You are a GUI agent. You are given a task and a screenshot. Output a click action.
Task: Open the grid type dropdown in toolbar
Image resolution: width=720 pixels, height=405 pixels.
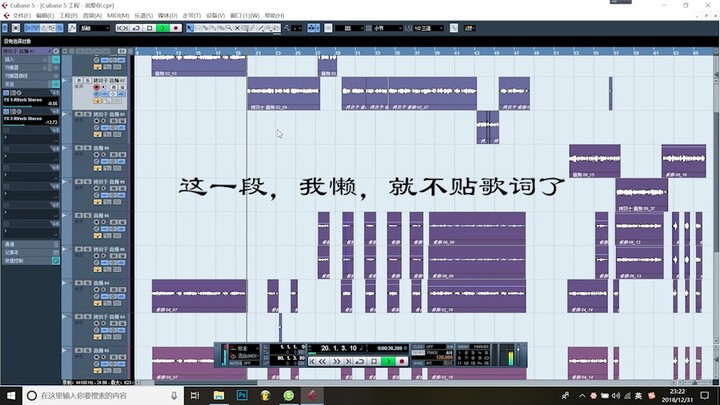pyautogui.click(x=386, y=28)
